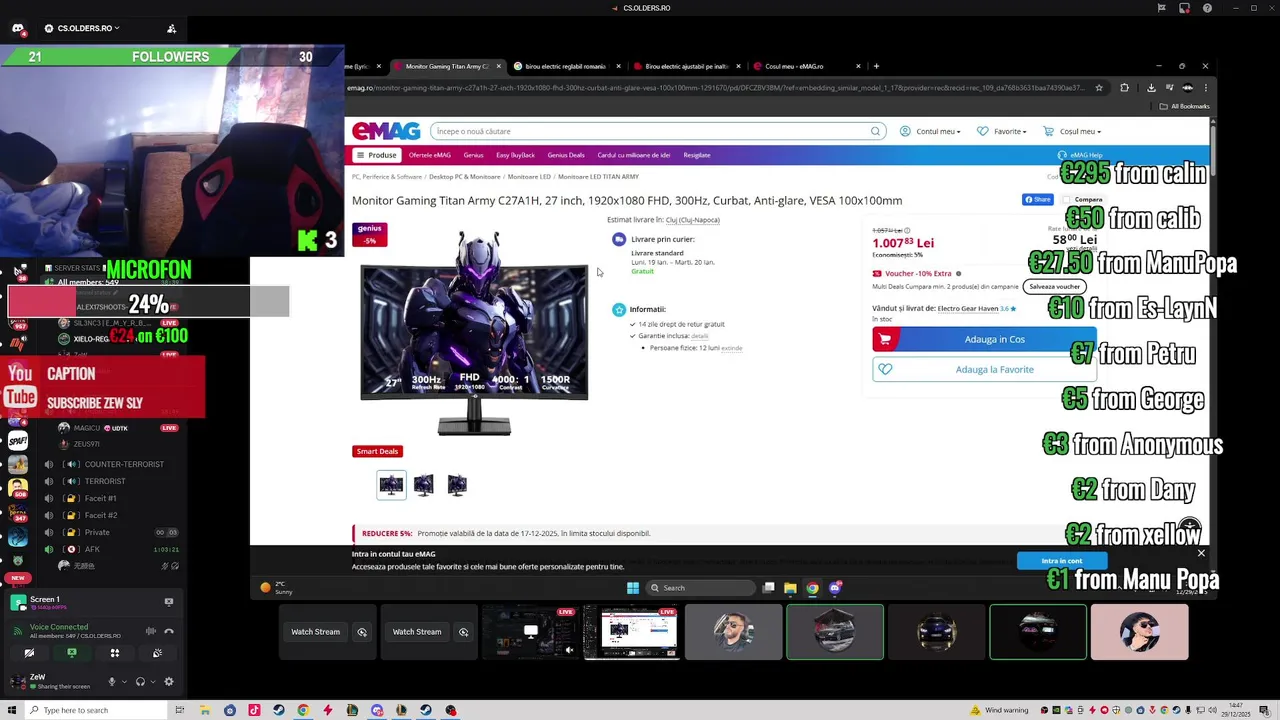Open Electro Gear Haven seller link
Viewport: 1280px width, 720px height.
tap(968, 309)
